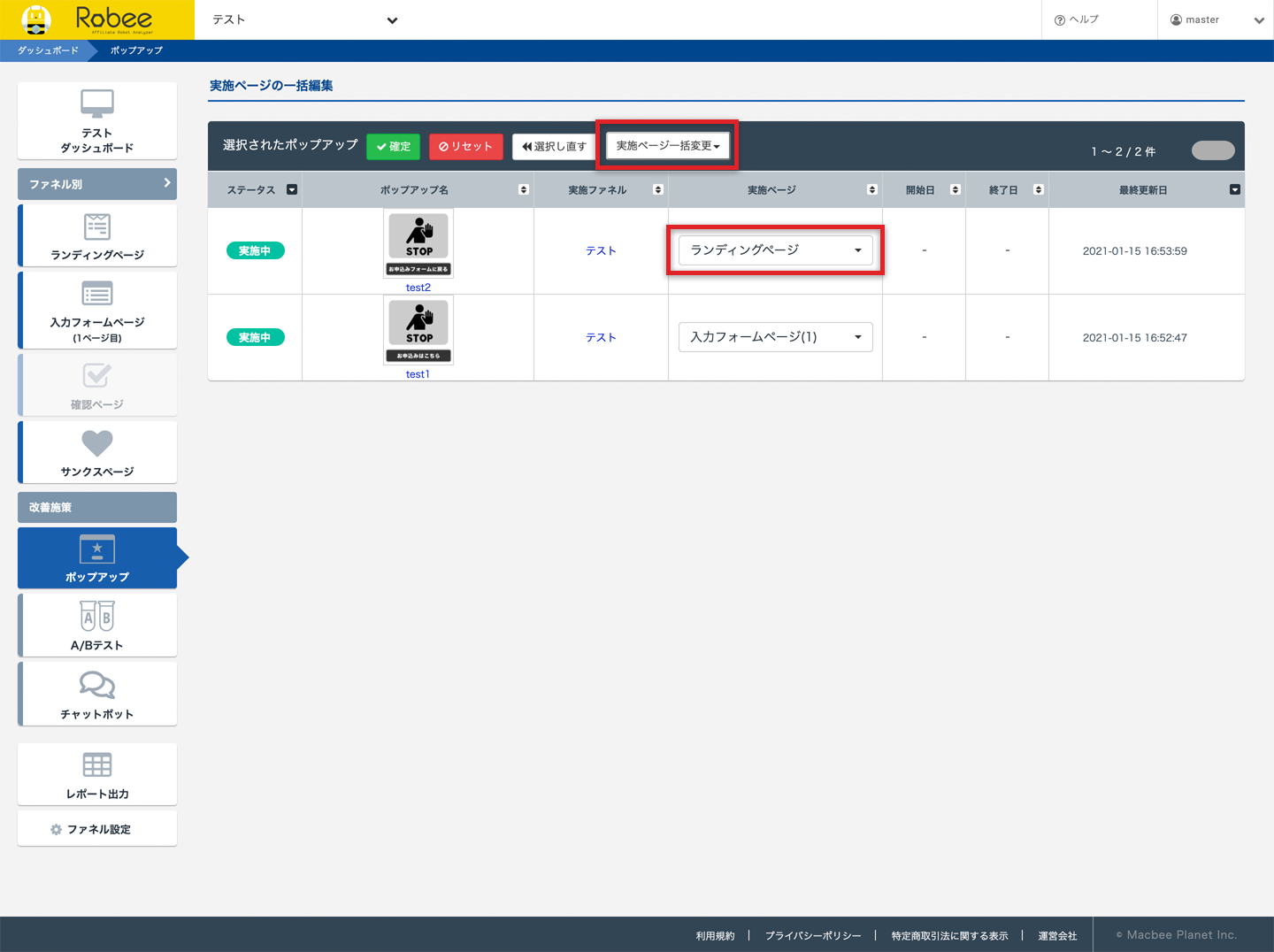Open the A/Bテスト flask icon
The image size is (1274, 952).
tap(97, 617)
